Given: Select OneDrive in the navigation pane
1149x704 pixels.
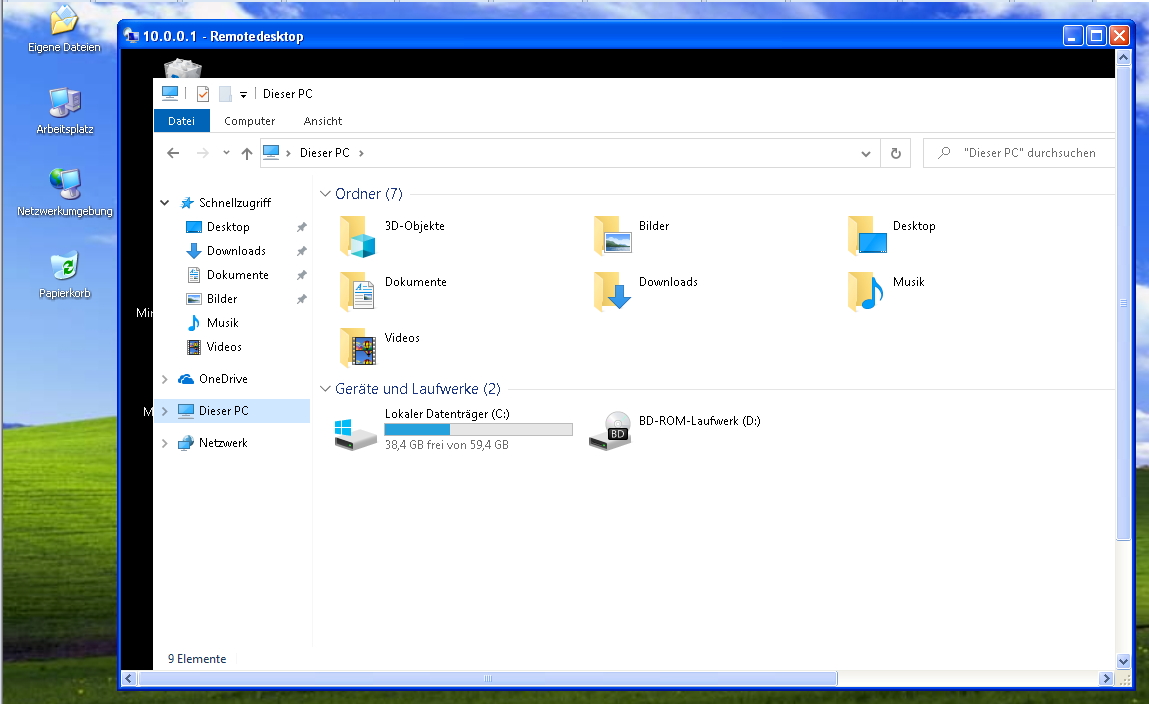Looking at the screenshot, I should click(223, 379).
